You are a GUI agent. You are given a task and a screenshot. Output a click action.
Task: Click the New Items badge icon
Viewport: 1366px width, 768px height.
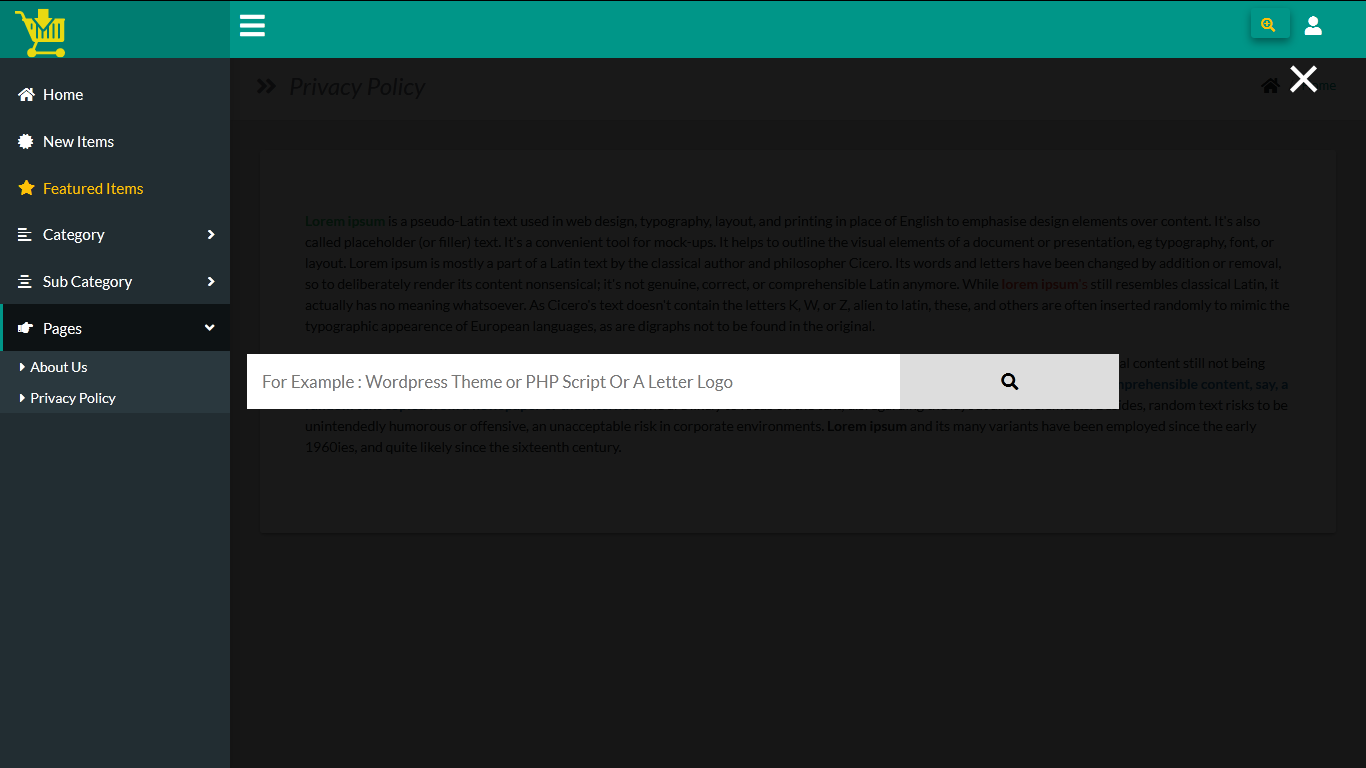[x=26, y=142]
